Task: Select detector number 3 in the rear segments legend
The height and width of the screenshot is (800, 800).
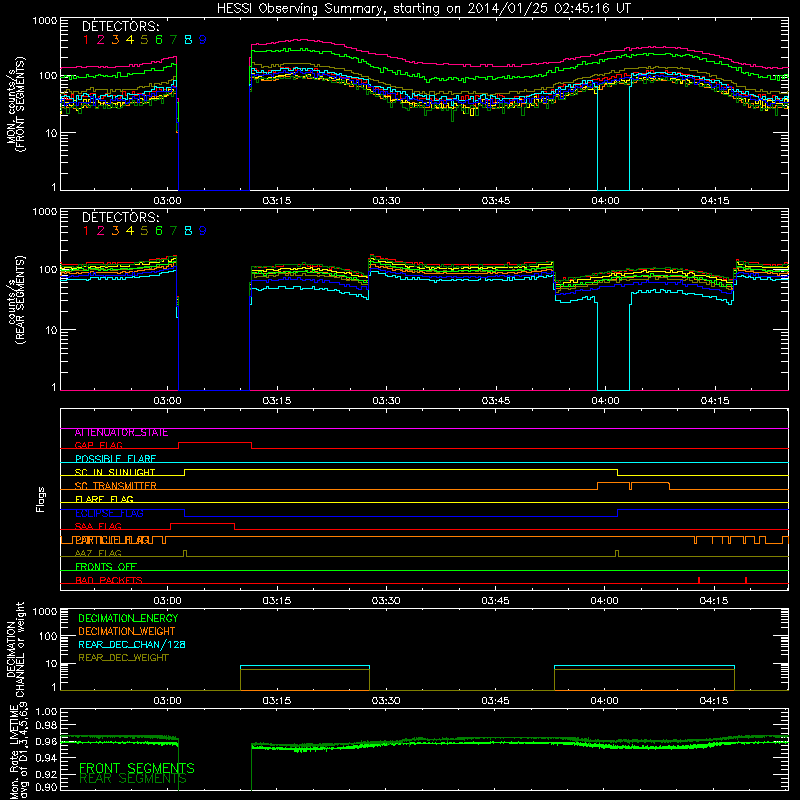Action: (115, 231)
